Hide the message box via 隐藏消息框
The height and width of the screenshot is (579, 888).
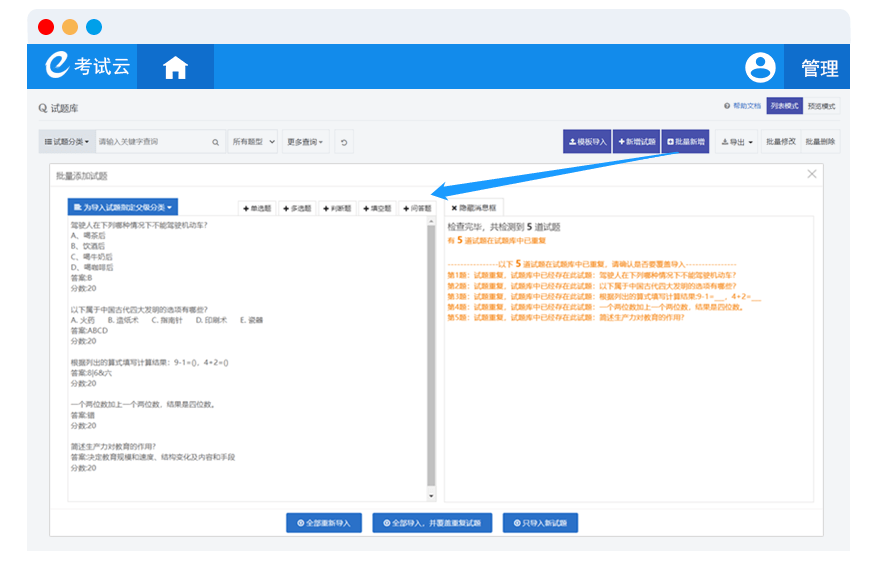474,208
